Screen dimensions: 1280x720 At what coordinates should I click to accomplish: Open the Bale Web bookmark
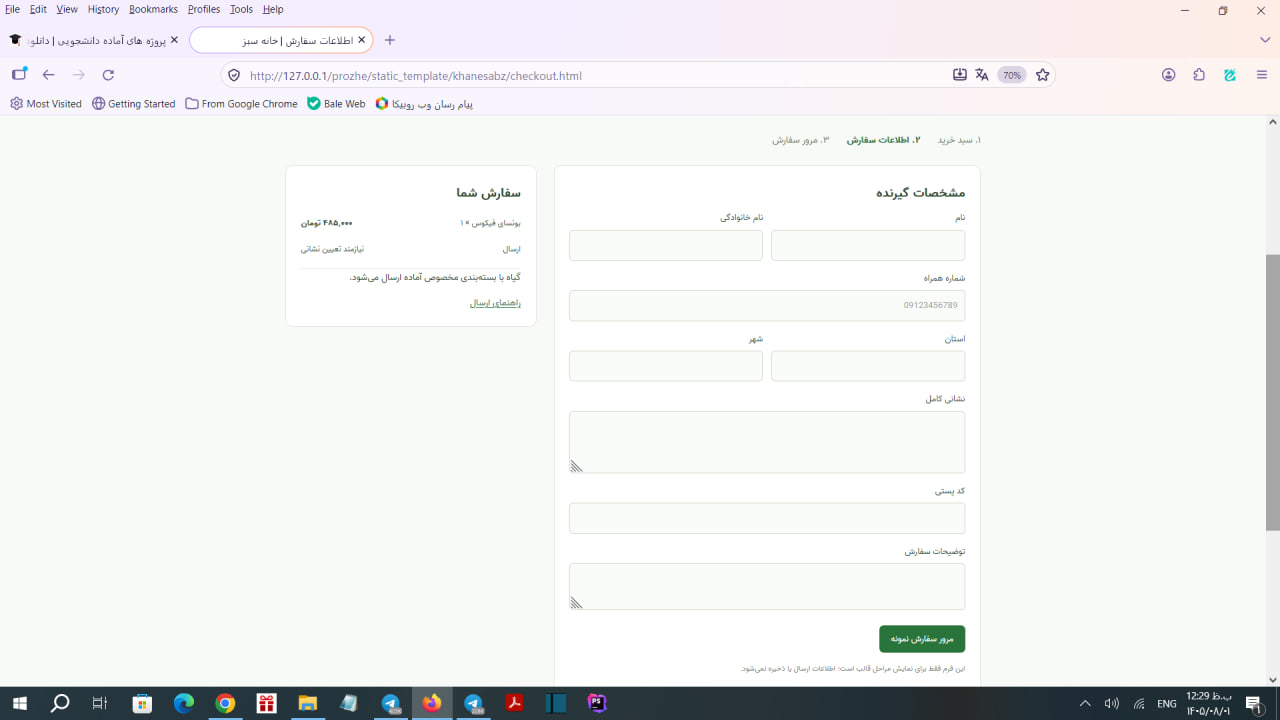click(x=336, y=104)
